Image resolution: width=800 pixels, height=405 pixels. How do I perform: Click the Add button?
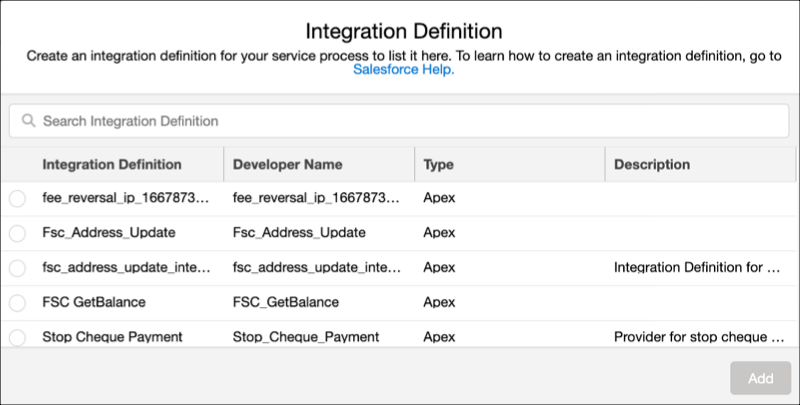(x=760, y=378)
